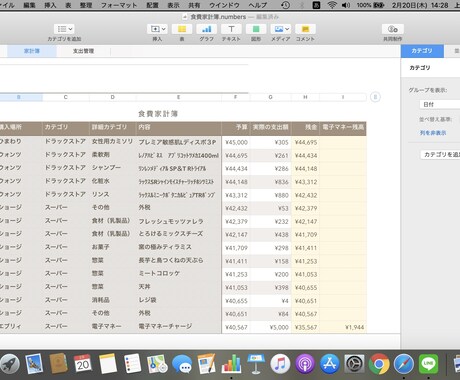Open the フォーマット menu
Image resolution: width=460 pixels, height=380 pixels.
click(x=119, y=5)
